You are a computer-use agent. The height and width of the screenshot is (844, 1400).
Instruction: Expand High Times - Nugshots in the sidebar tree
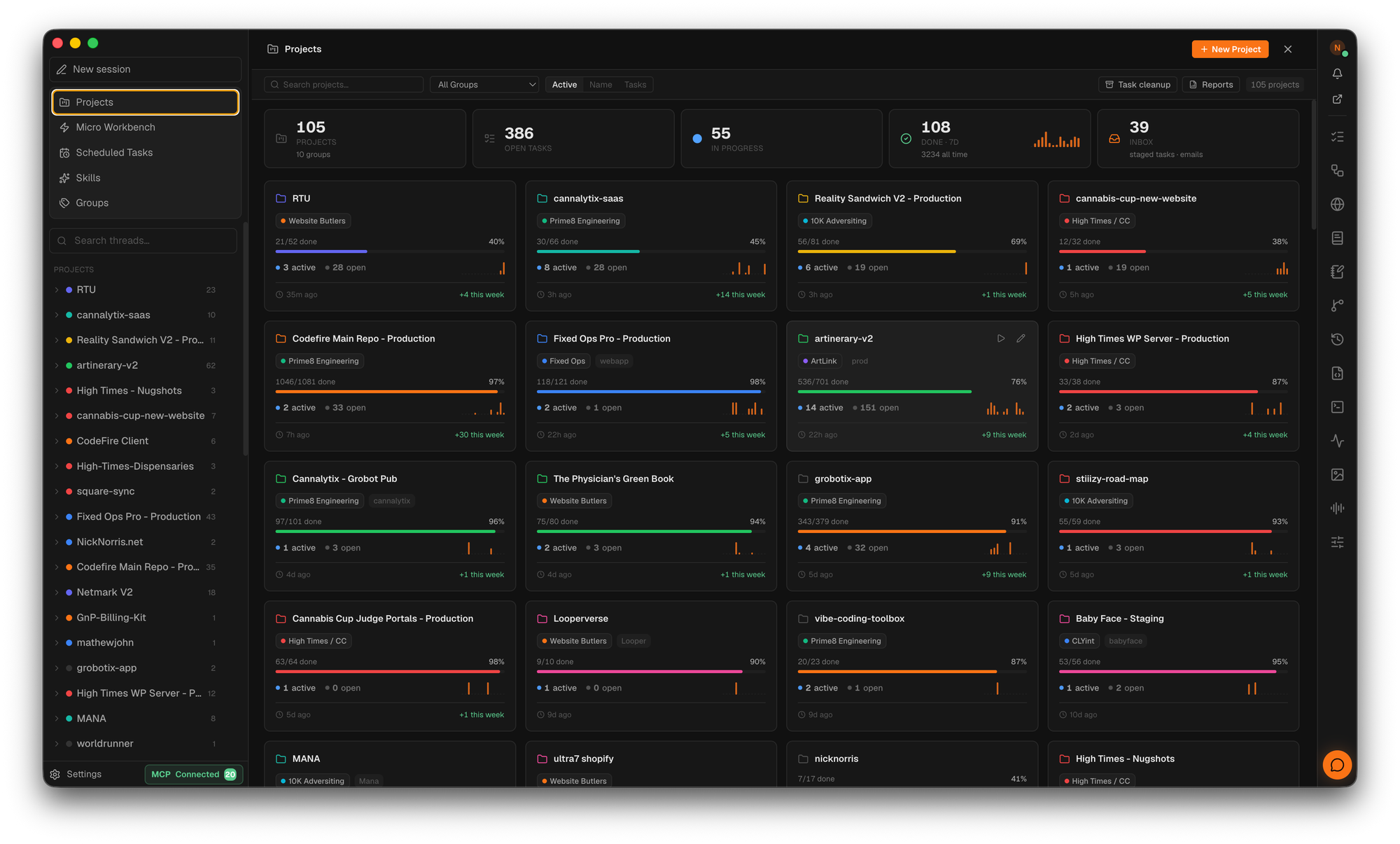tap(57, 391)
